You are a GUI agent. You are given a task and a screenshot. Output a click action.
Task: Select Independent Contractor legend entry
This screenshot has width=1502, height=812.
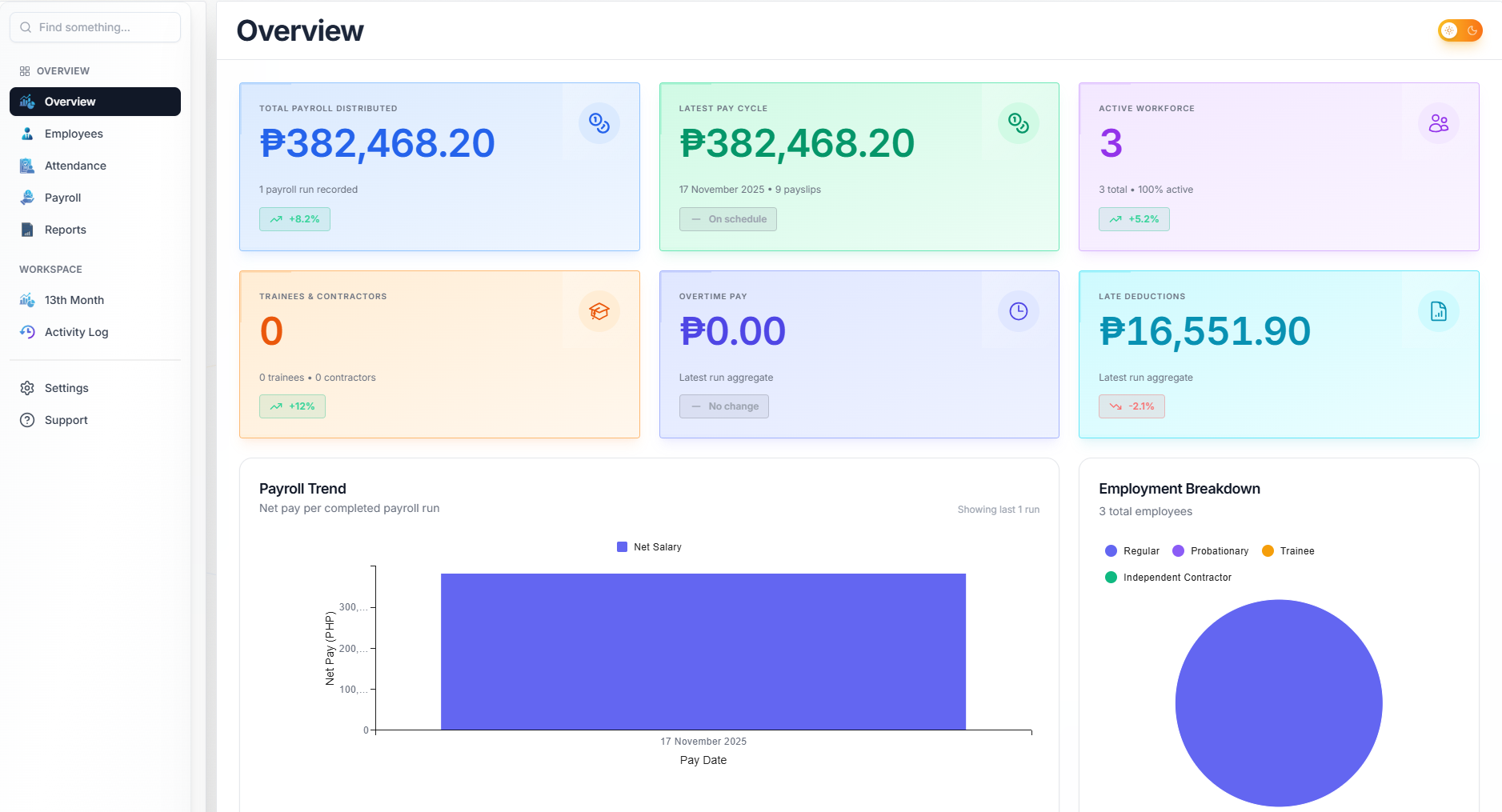click(1168, 577)
